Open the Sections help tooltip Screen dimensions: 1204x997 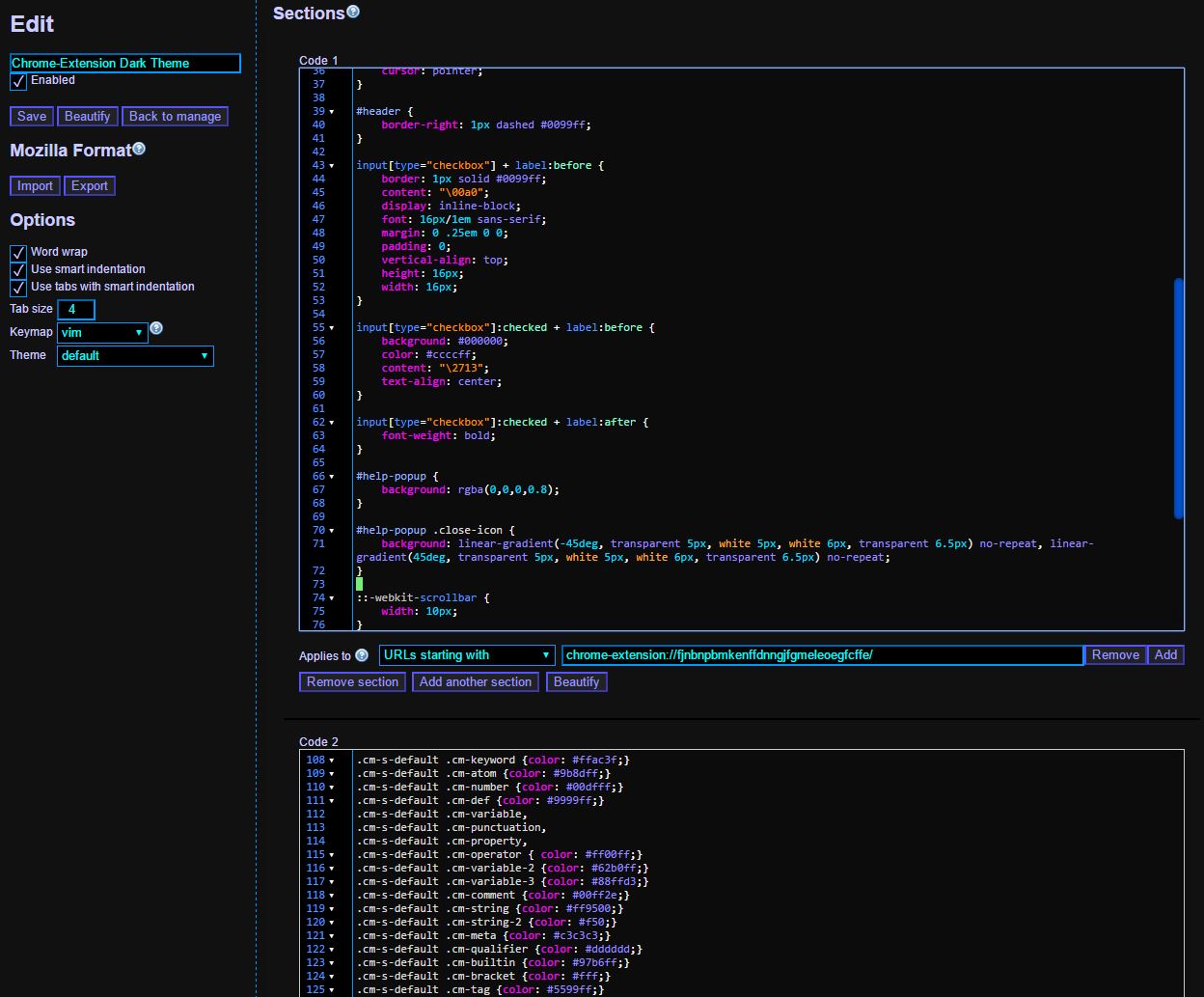tap(351, 10)
